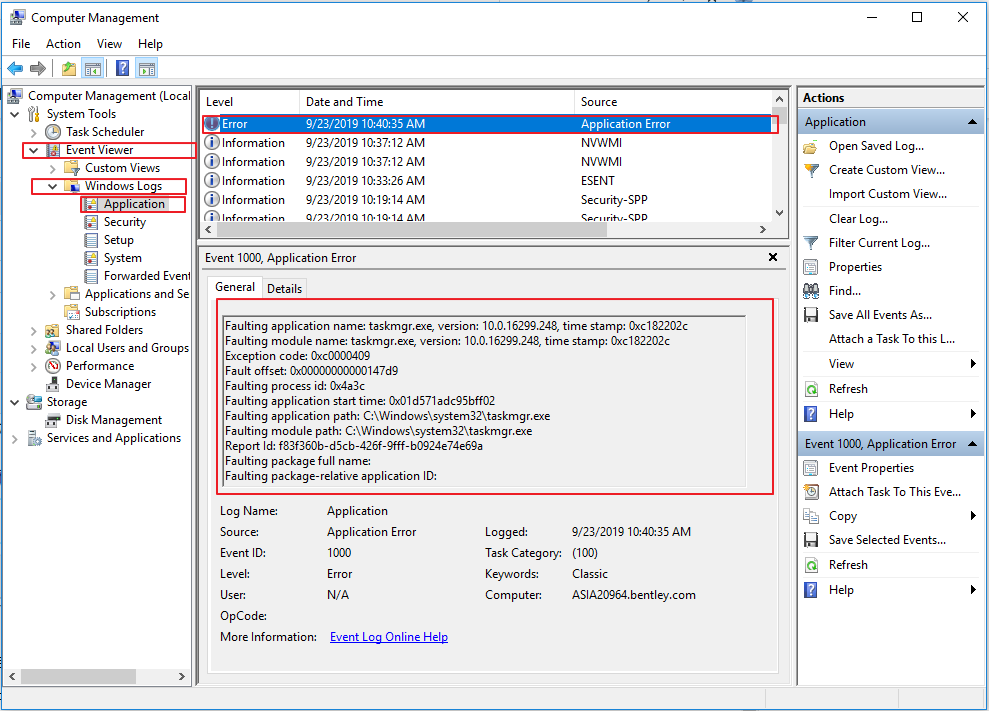
Task: Select the Performance node in the tree
Action: (99, 366)
